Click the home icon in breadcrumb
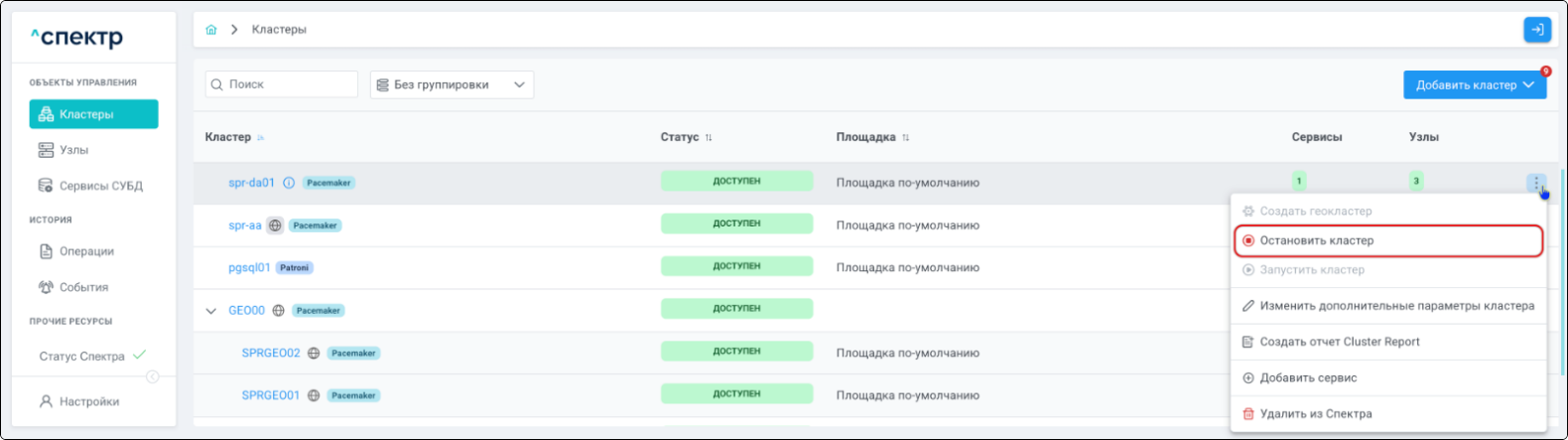 click(x=210, y=30)
